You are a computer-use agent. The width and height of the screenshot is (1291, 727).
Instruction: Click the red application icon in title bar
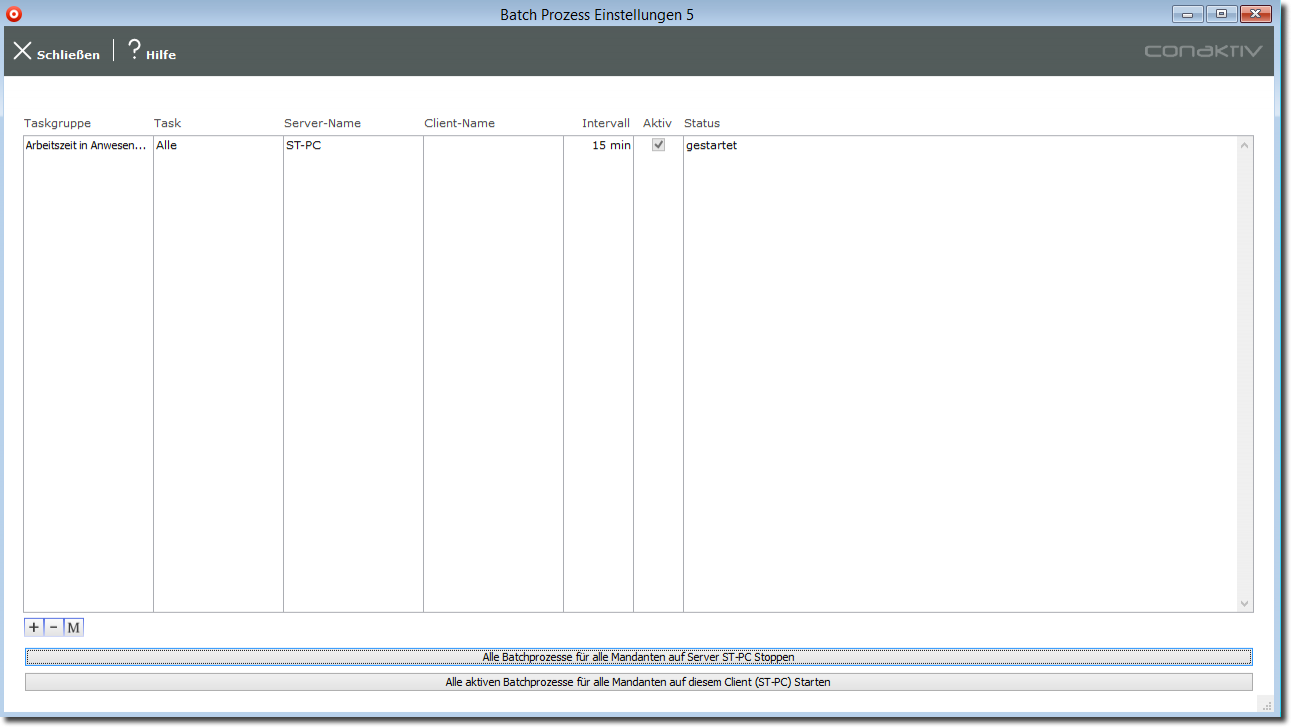[14, 14]
